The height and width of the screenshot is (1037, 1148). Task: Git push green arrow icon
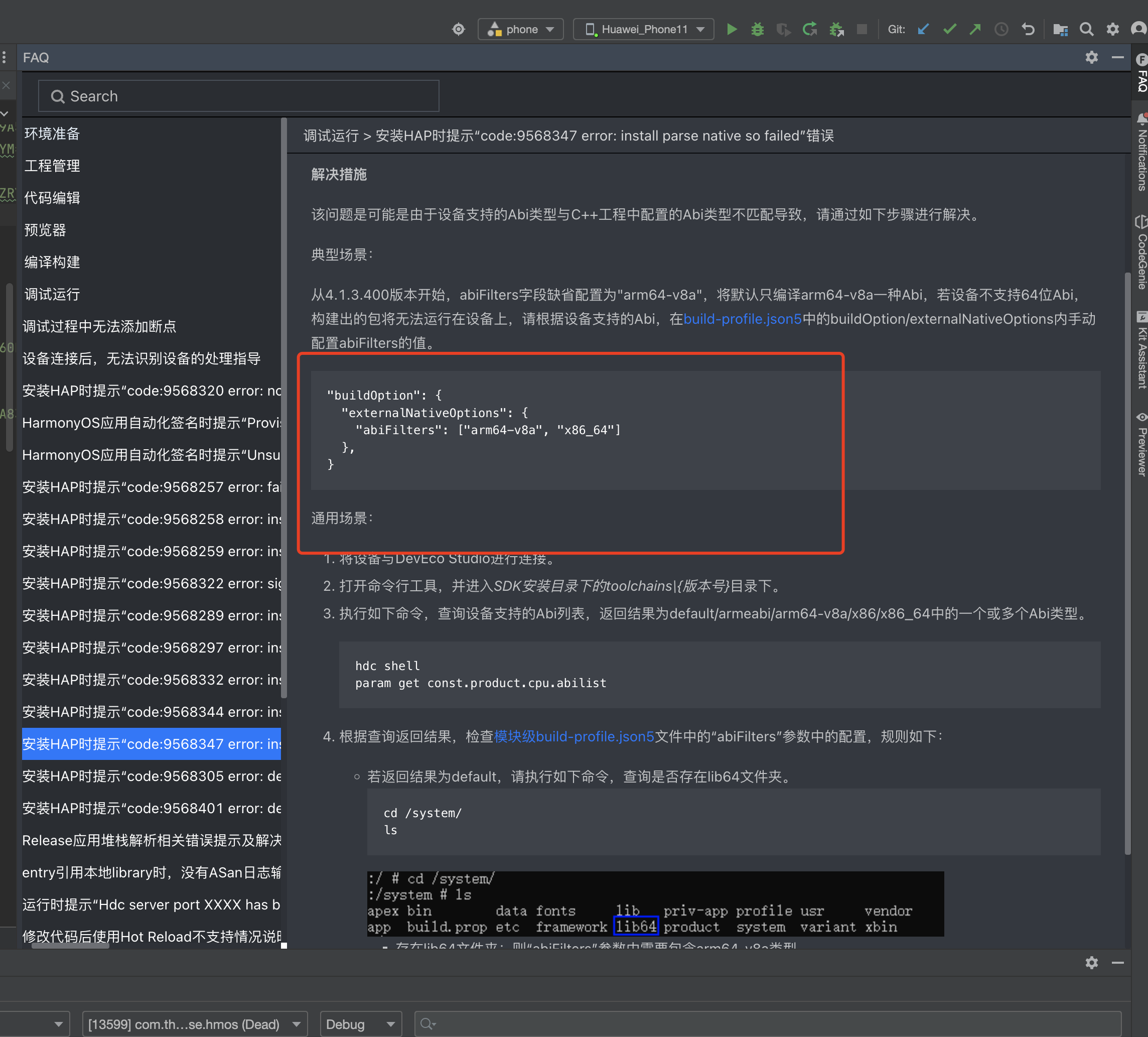(x=975, y=29)
